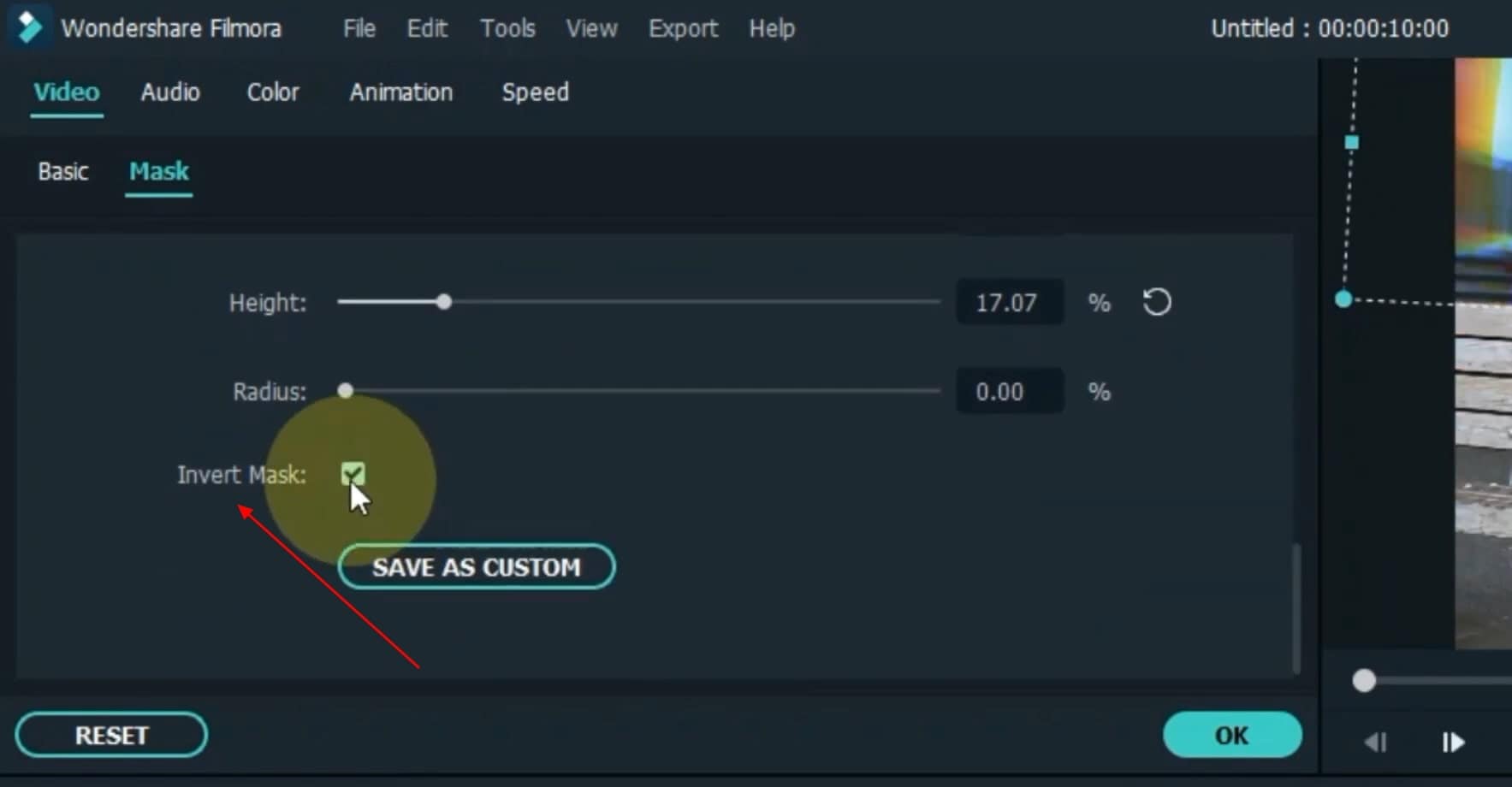This screenshot has width=1512, height=787.
Task: Click the mask panel vertical scrollbar
Action: pyautogui.click(x=1296, y=607)
